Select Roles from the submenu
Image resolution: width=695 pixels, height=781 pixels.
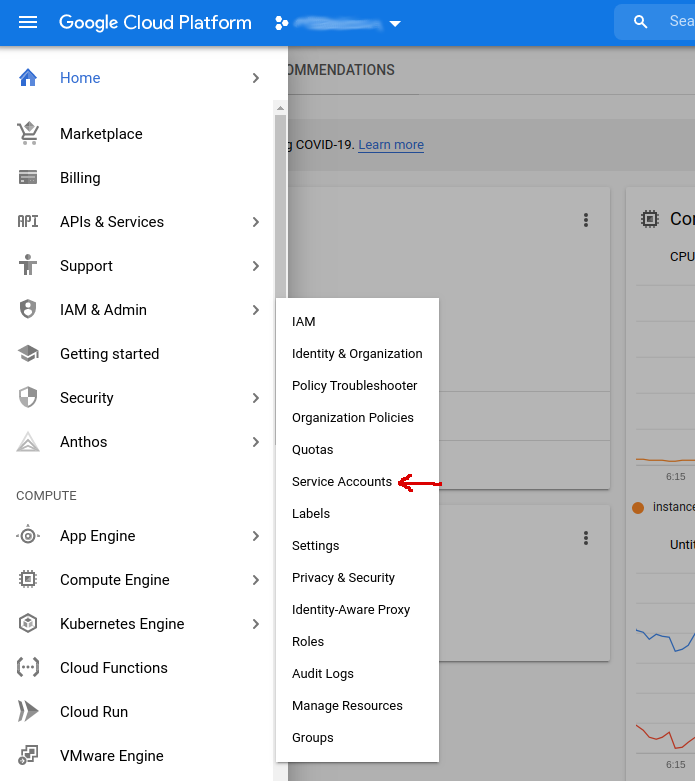357,642
